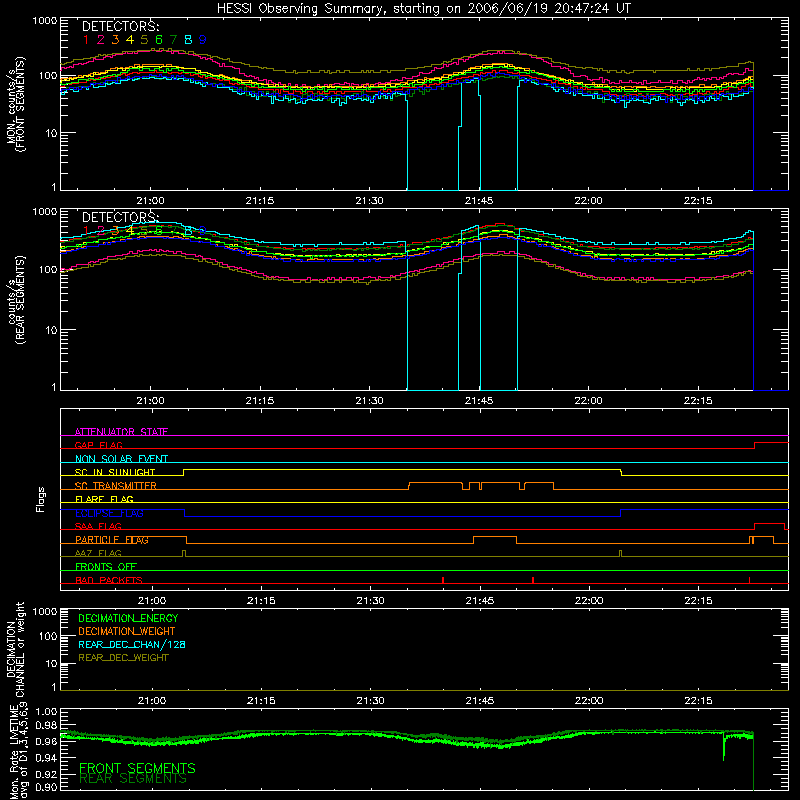Click the ATTENUATOR_STATE flag label
This screenshot has width=800, height=800.
click(121, 432)
